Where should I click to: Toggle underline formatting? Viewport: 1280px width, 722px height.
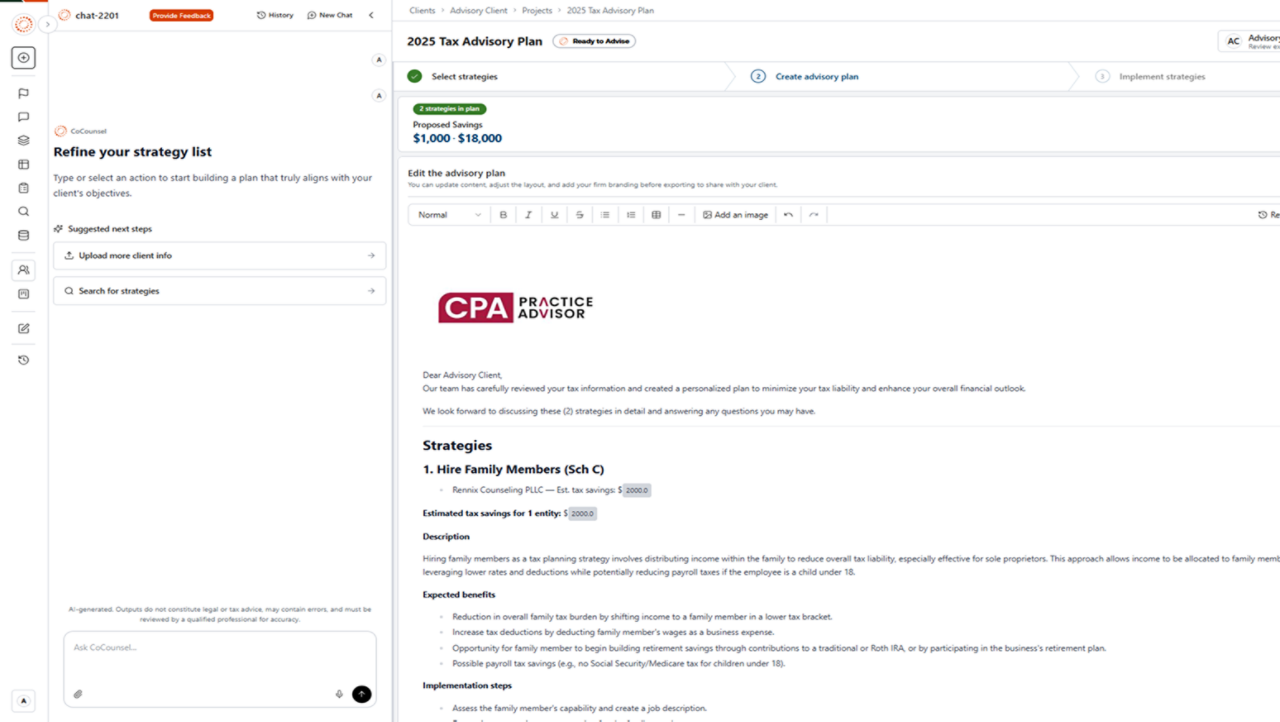pyautogui.click(x=554, y=214)
